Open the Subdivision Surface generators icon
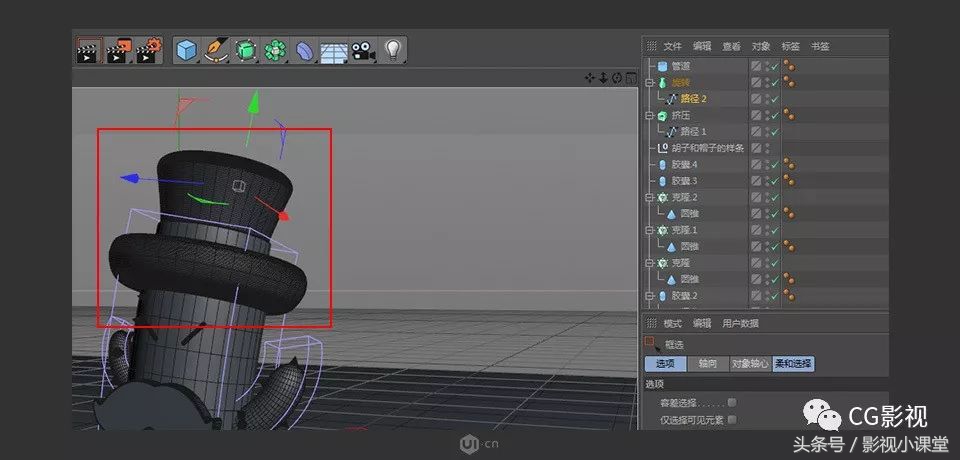960x460 pixels. pos(245,50)
